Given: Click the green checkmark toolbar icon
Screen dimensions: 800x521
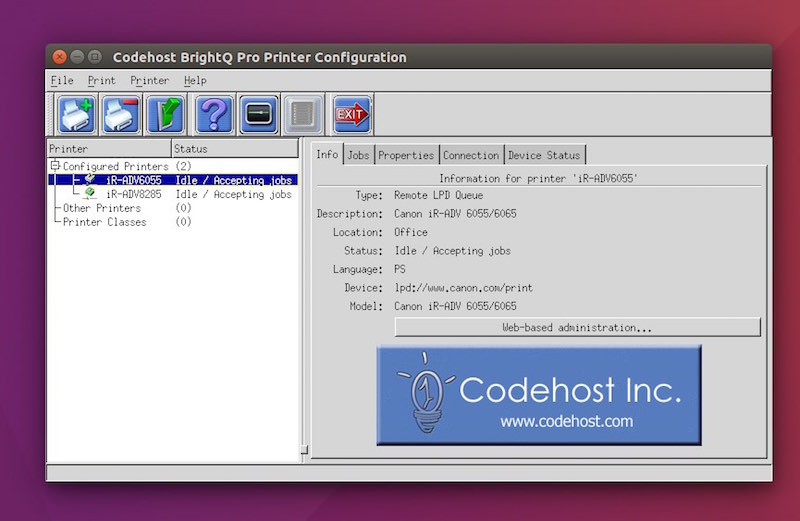Looking at the screenshot, I should [165, 114].
